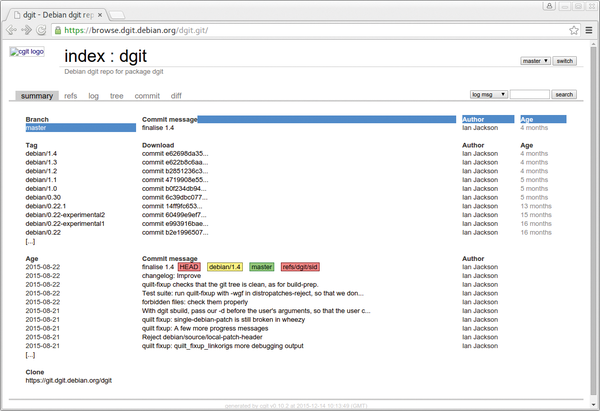Go forward using browser forward arrow
Image resolution: width=600 pixels, height=411 pixels.
tap(26, 30)
